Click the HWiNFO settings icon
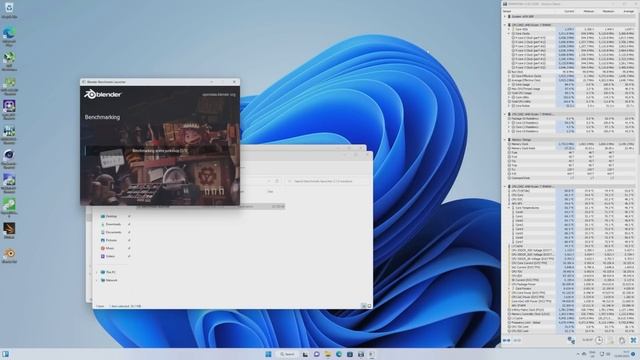 click(x=622, y=340)
